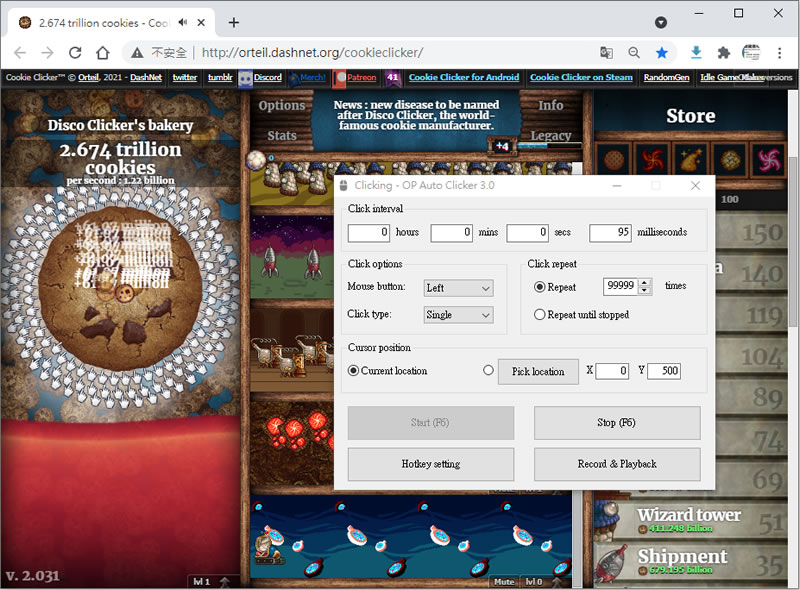Bookmark this page with the star
This screenshot has width=800, height=590.
coord(662,53)
